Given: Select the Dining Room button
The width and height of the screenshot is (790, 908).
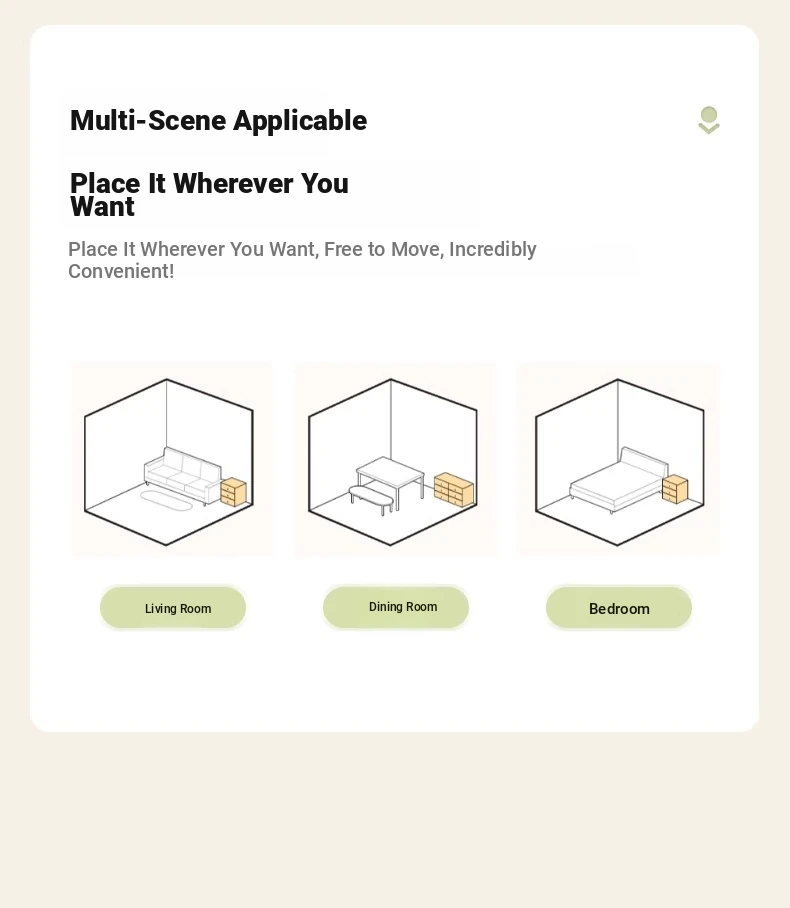Looking at the screenshot, I should click(x=396, y=607).
